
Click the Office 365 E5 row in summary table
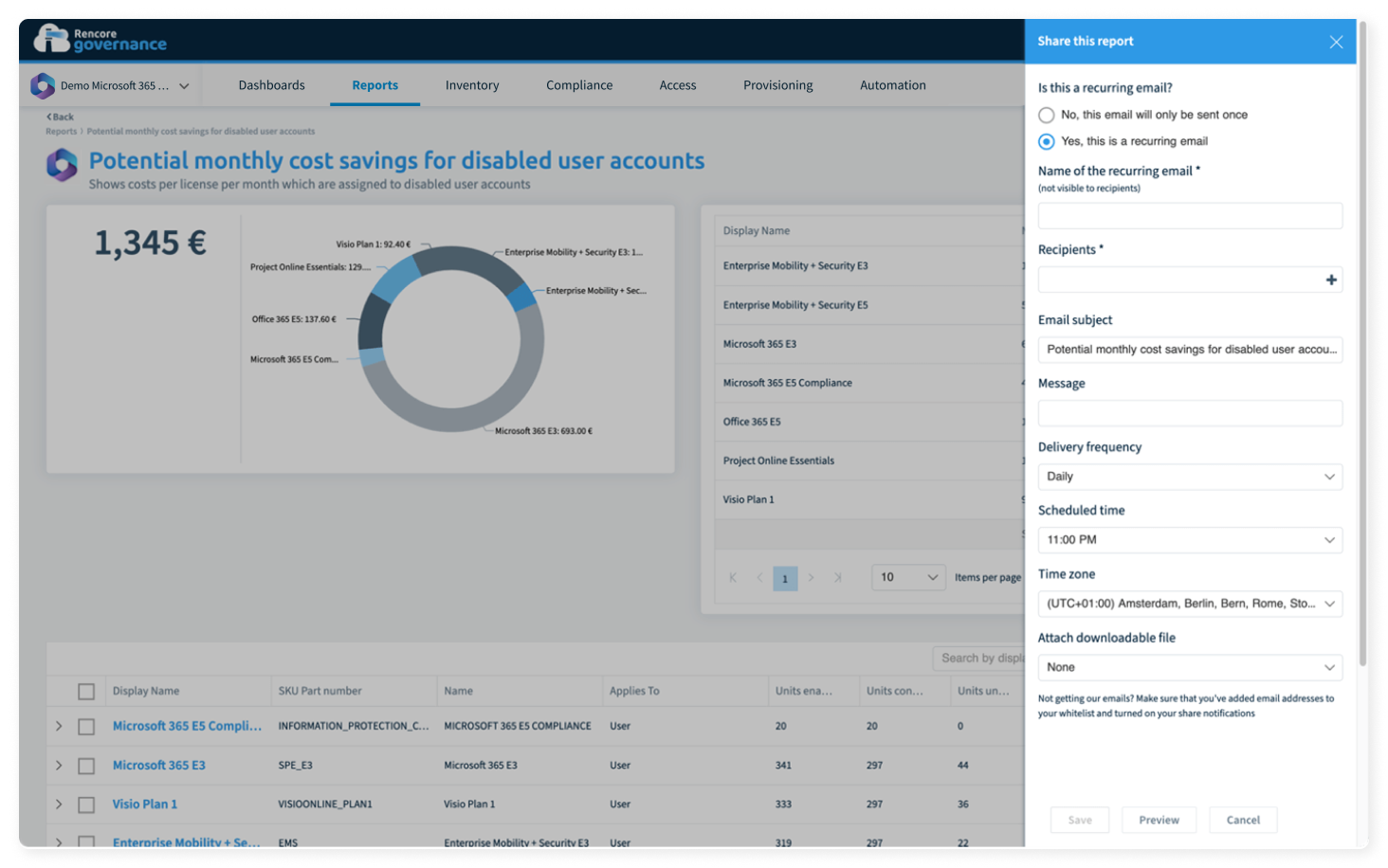[x=868, y=422]
